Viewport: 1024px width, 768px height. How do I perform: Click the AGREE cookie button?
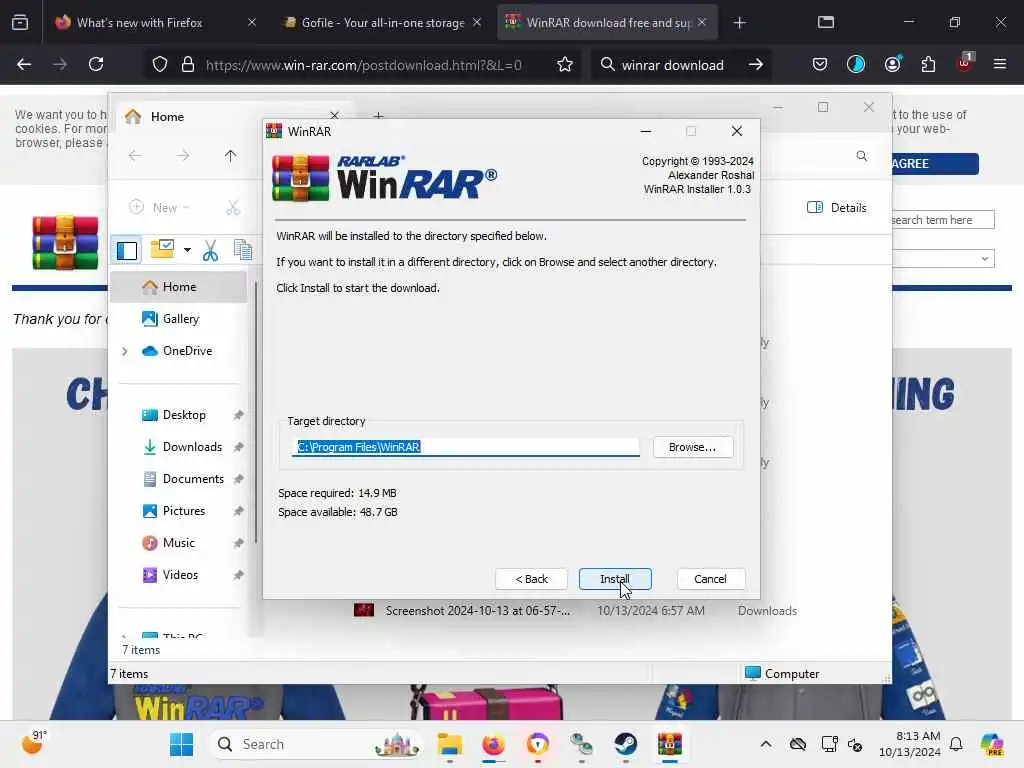pos(935,163)
